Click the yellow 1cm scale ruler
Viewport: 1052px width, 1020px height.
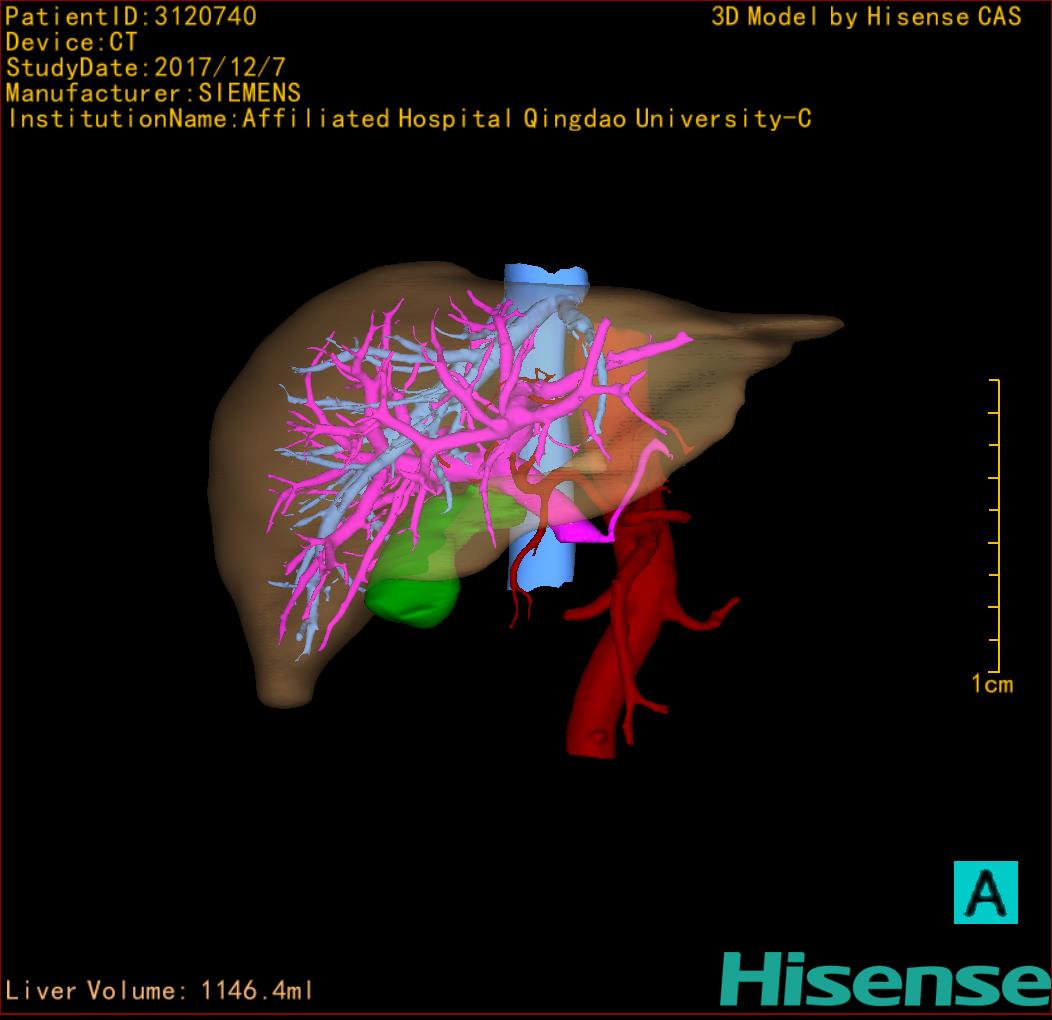click(x=995, y=525)
